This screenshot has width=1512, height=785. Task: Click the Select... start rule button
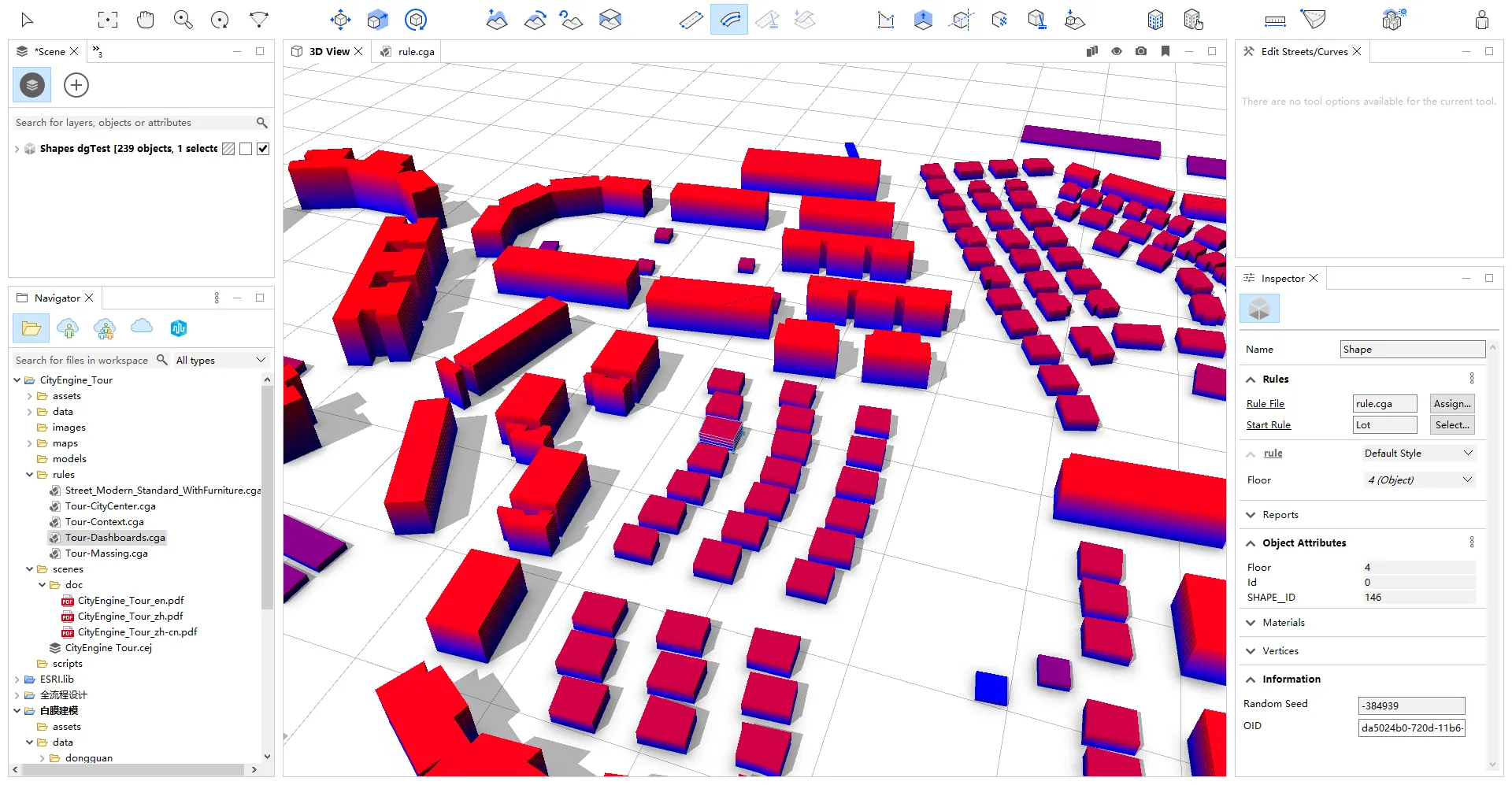click(1451, 425)
